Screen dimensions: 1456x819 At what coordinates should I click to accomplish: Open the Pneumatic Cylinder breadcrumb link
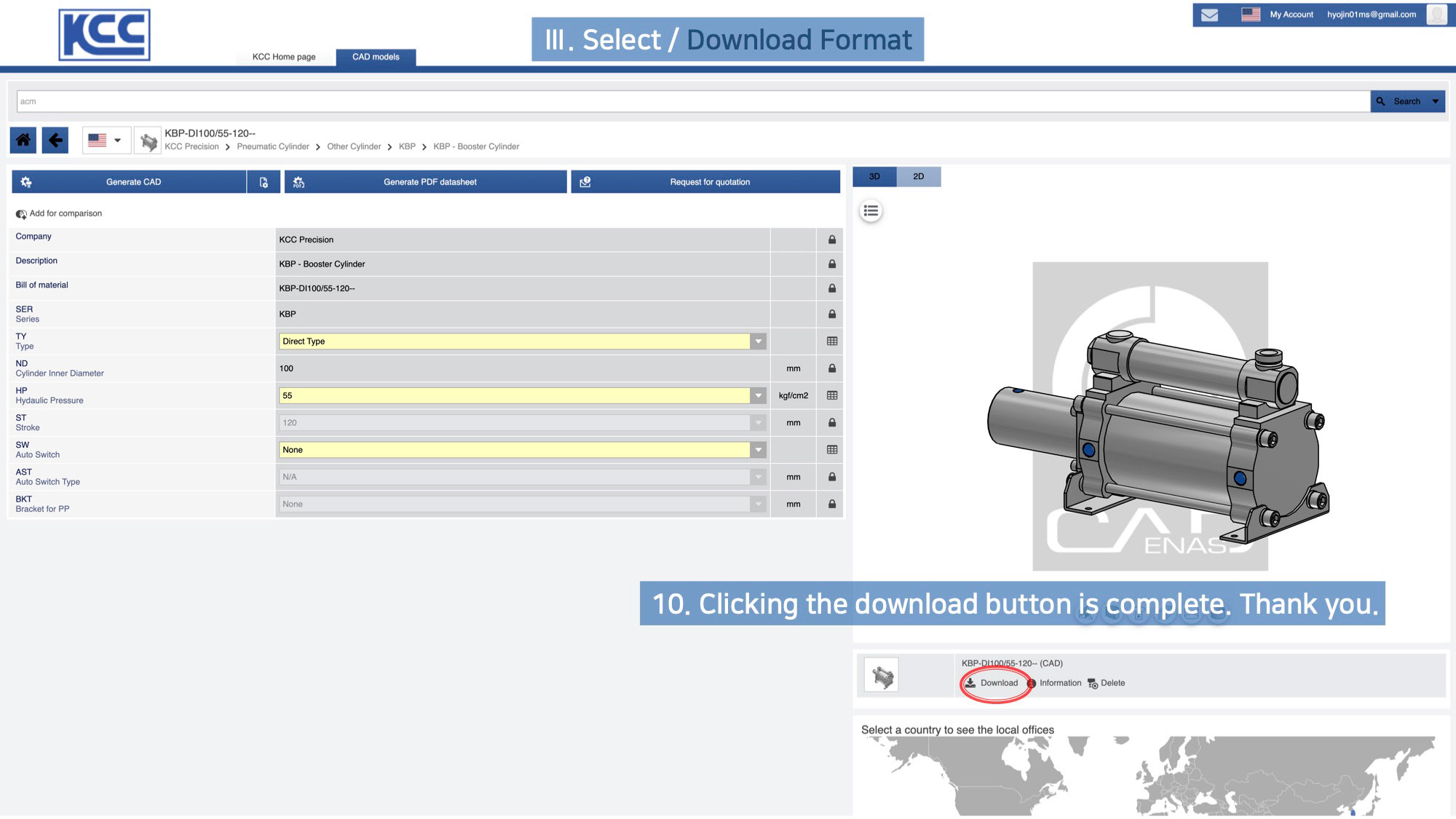273,146
